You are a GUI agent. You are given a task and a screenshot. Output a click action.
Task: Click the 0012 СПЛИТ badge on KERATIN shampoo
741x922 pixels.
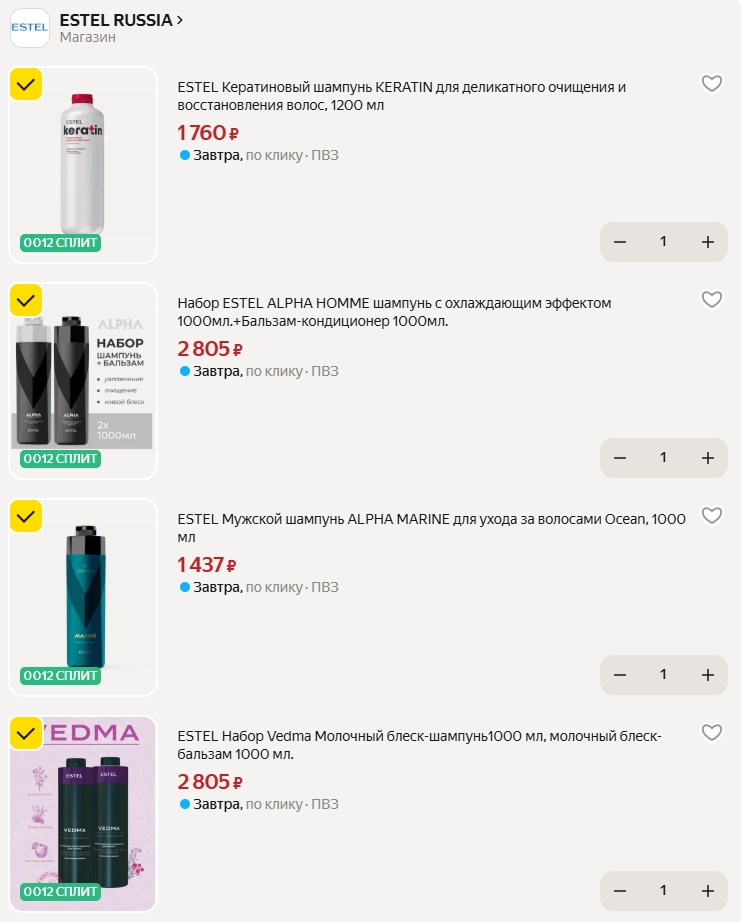pos(61,243)
